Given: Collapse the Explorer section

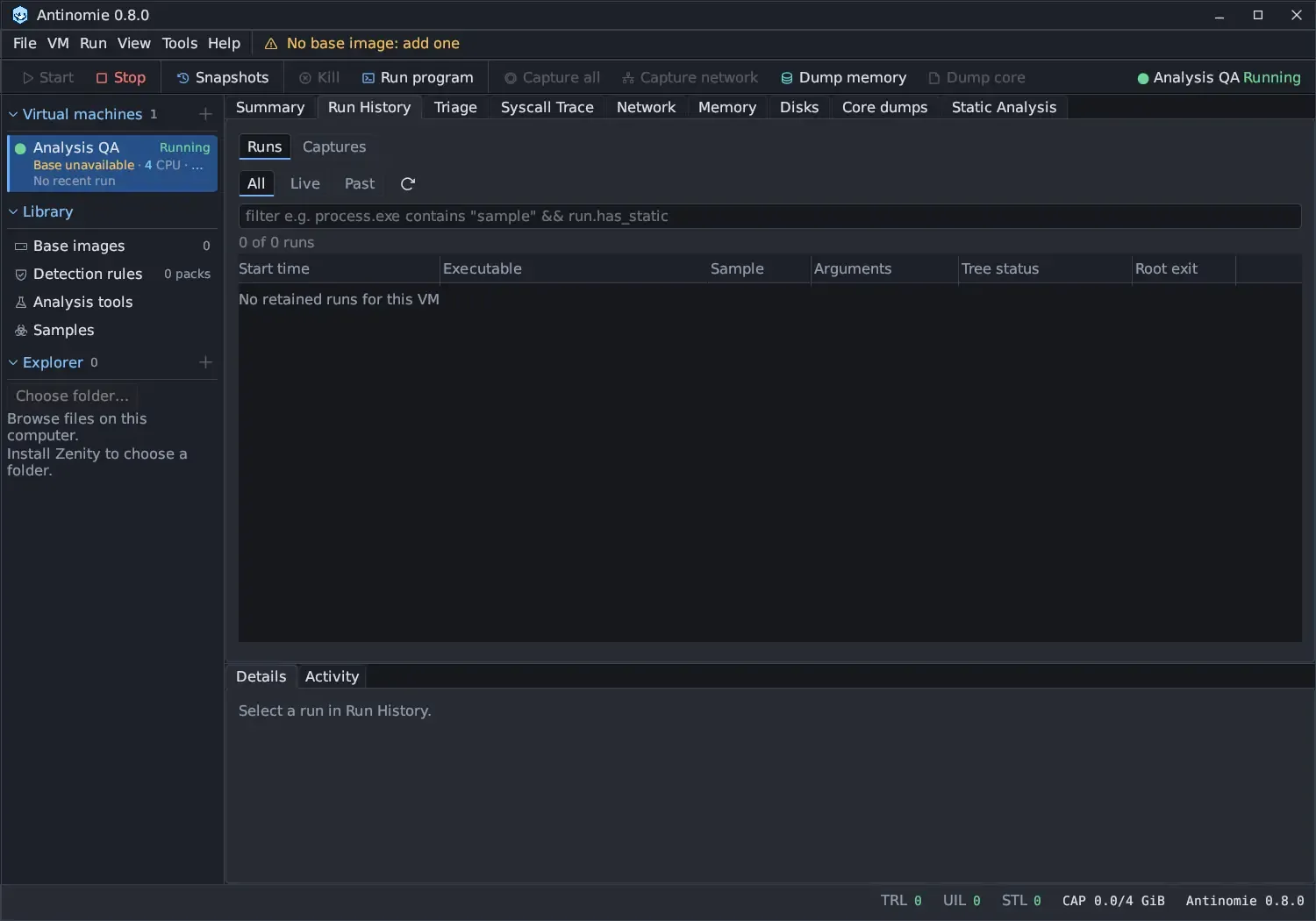Looking at the screenshot, I should pos(13,362).
